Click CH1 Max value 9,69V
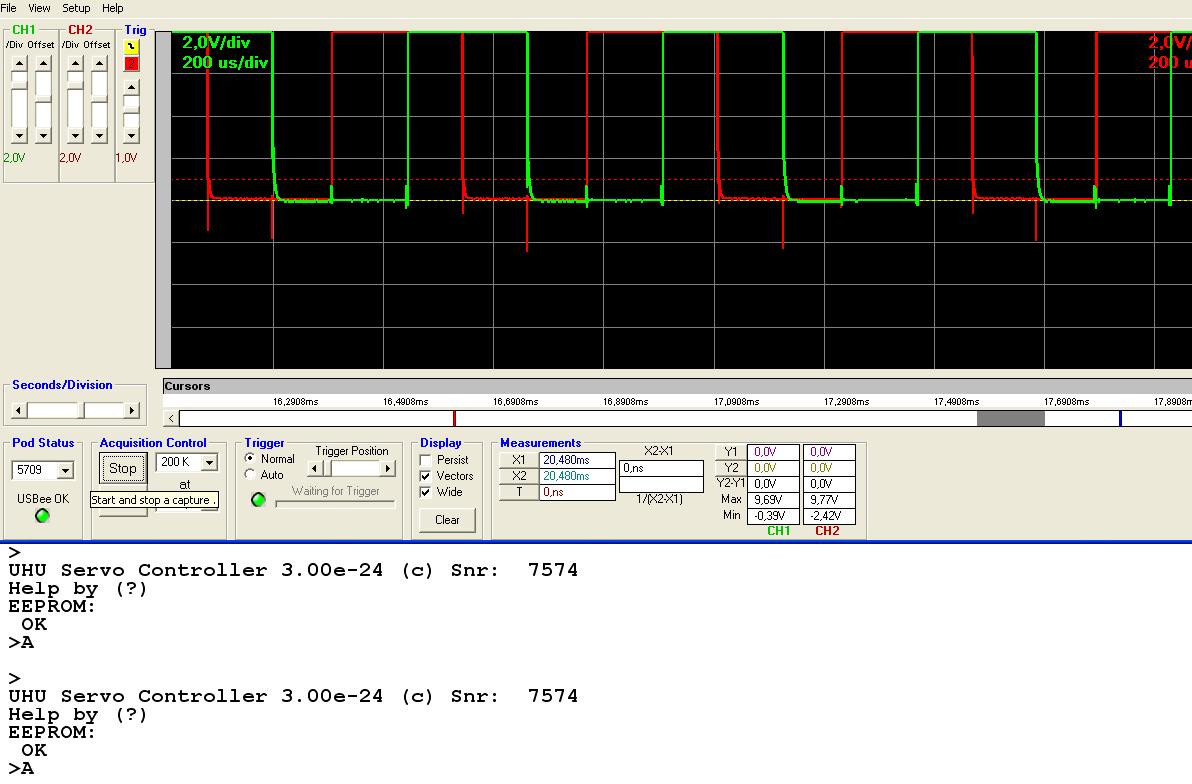This screenshot has width=1192, height=784. click(x=773, y=500)
